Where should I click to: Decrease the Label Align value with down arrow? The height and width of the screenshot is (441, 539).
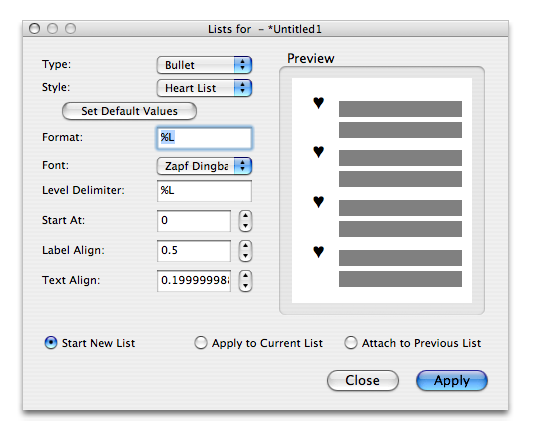coord(245,256)
